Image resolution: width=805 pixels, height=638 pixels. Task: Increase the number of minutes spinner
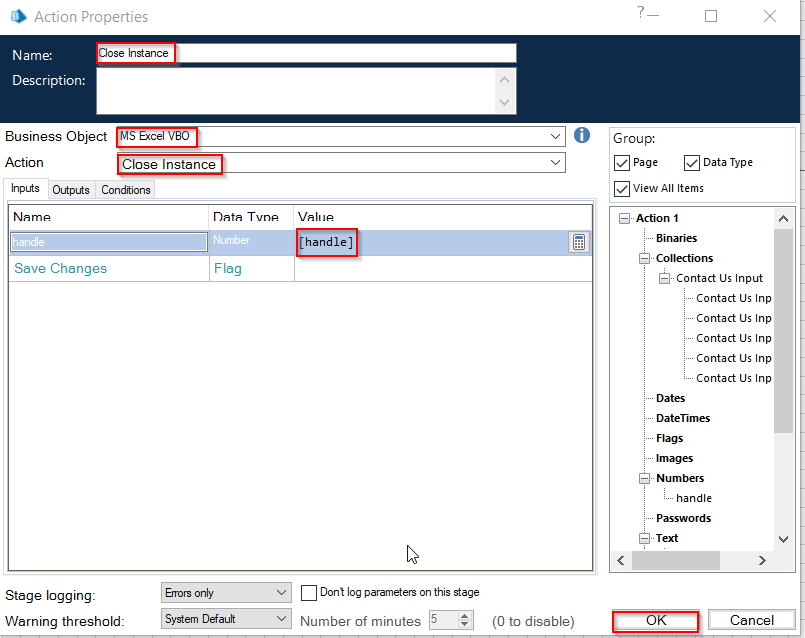pyautogui.click(x=465, y=615)
